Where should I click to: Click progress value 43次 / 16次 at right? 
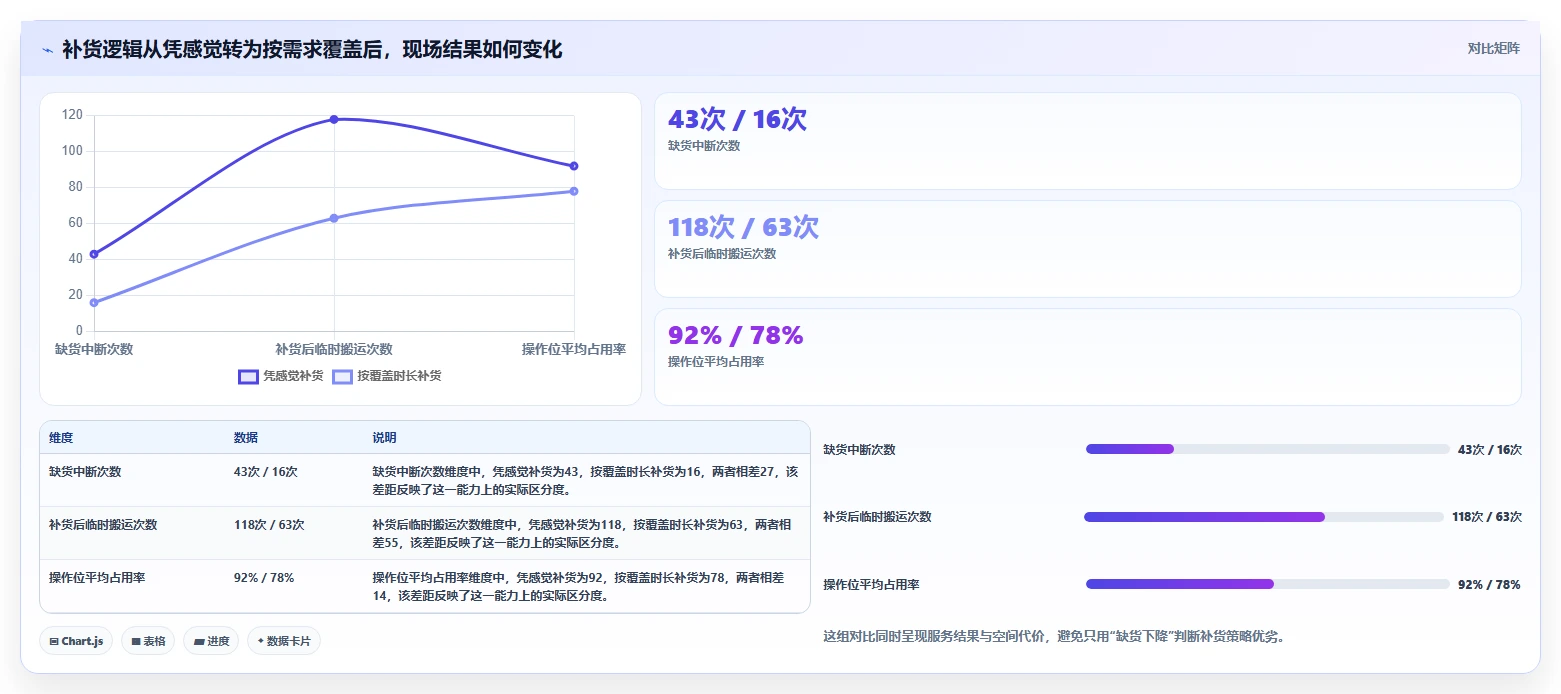click(1490, 449)
